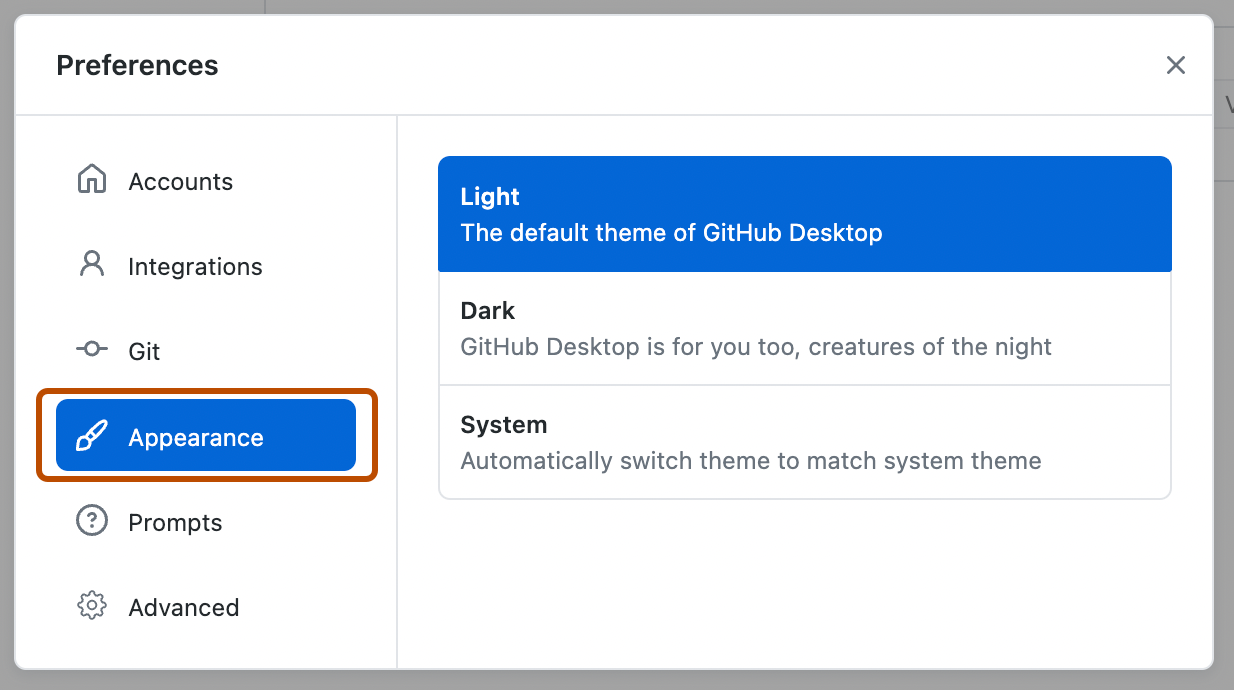Click the Dark theme description text
This screenshot has height=690, width=1234.
(x=756, y=347)
